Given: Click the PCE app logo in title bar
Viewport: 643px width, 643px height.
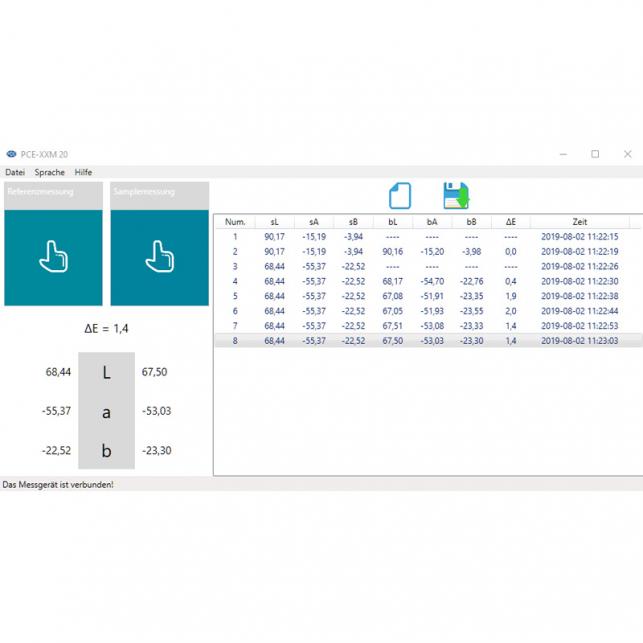Looking at the screenshot, I should point(11,154).
